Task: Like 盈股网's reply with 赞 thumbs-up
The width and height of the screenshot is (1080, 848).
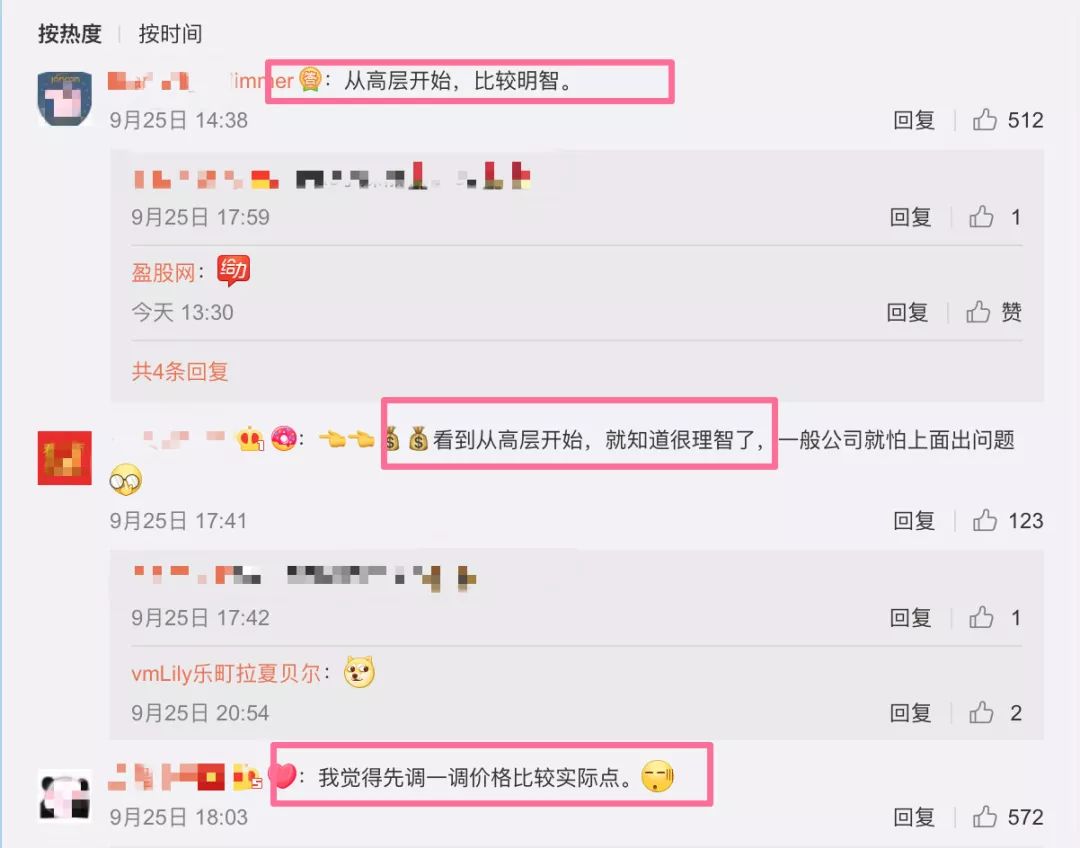Action: (x=978, y=311)
